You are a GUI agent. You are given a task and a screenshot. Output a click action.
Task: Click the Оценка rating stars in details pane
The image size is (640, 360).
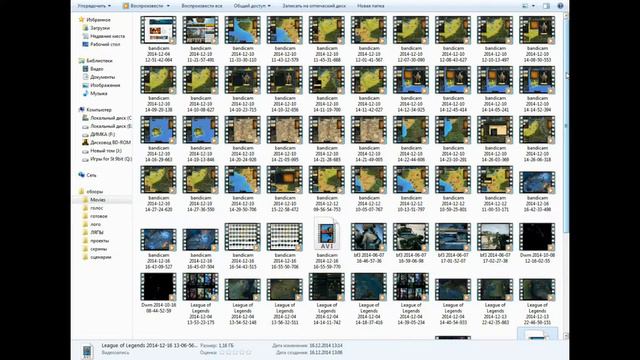click(237, 352)
